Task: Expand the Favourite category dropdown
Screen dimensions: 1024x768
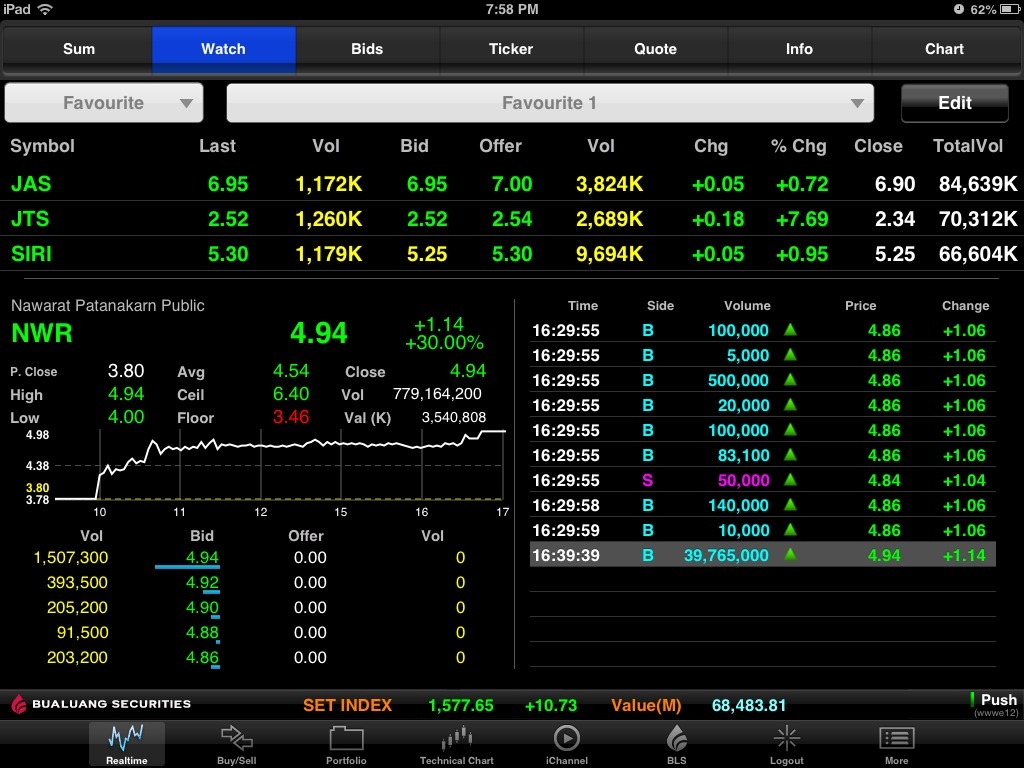Action: point(104,103)
